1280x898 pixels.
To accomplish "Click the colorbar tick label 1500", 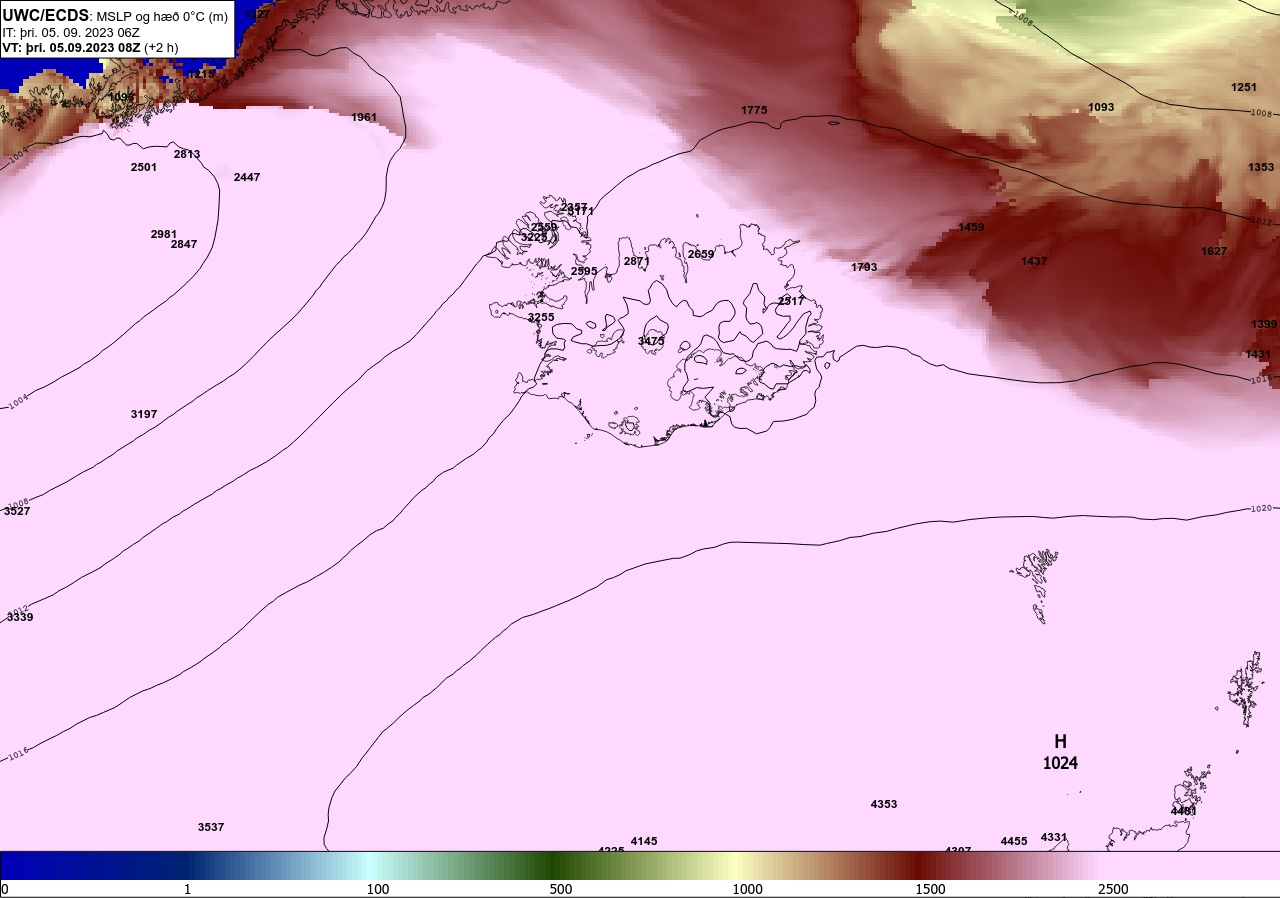I will pyautogui.click(x=930, y=889).
